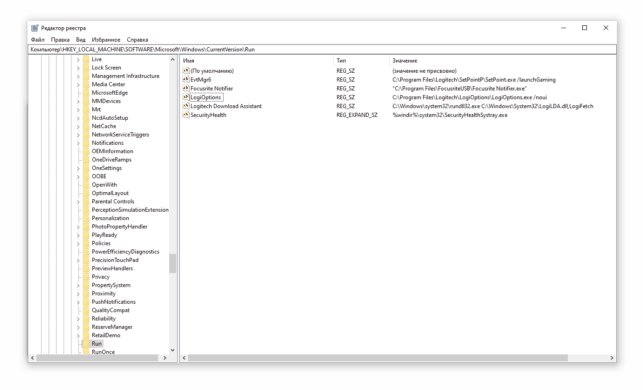Open the Справка menu
This screenshot has width=643, height=390.
(137, 40)
